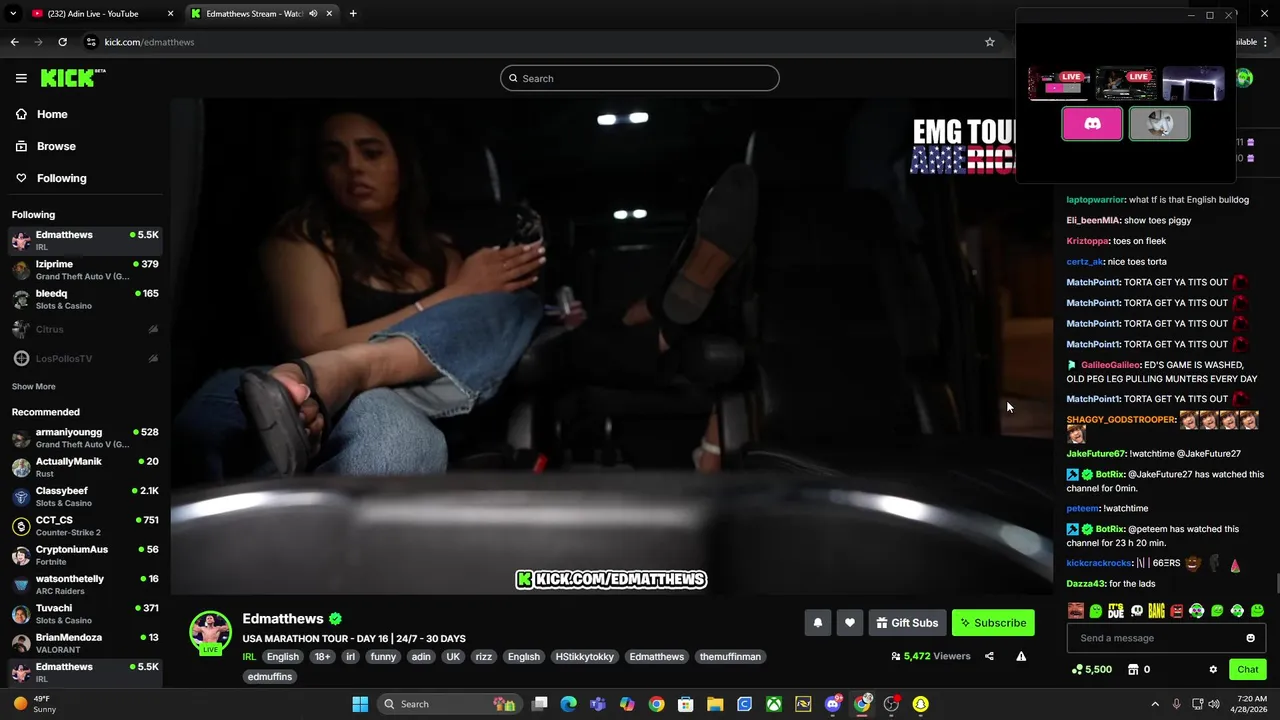
Task: Click the first LIVE thumbnail in overlay window
Action: [x=1059, y=84]
